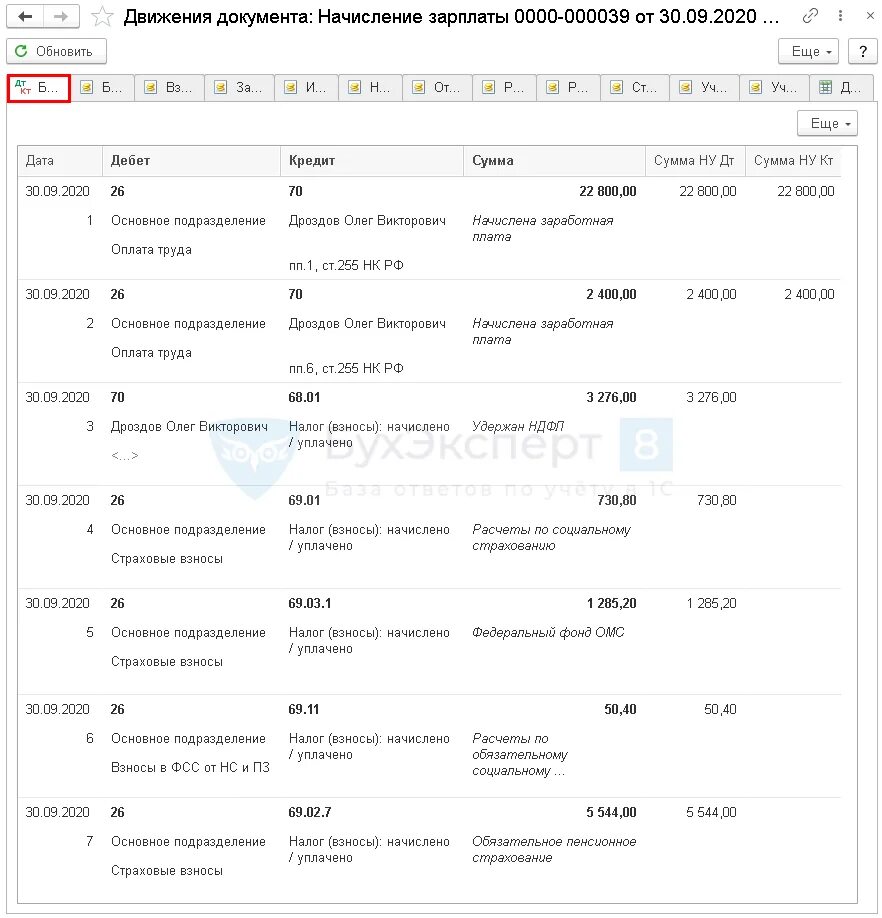The image size is (882, 918).
Task: Open the last tab with table icon Д...
Action: coord(842,88)
